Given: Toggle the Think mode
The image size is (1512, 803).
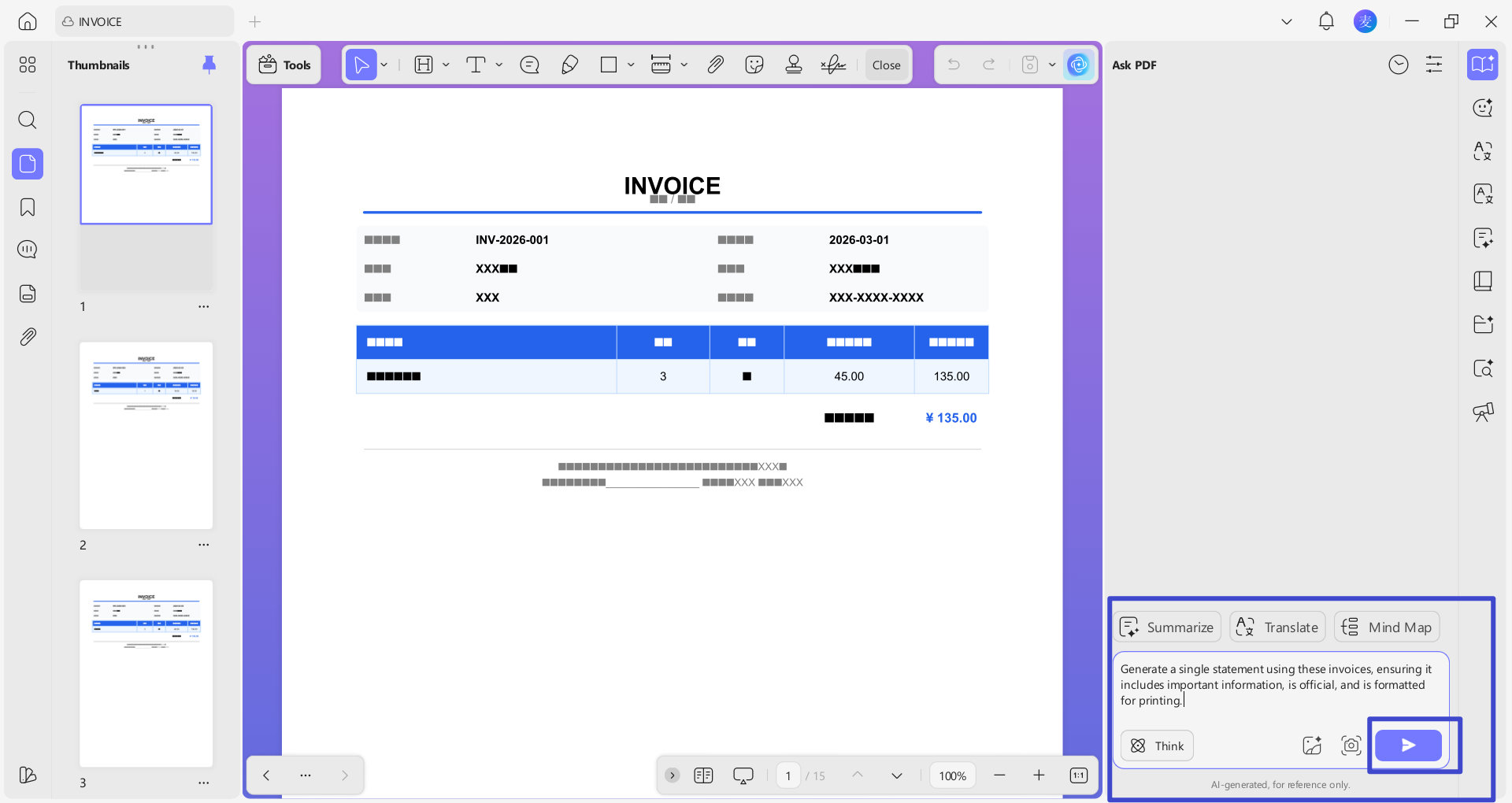Looking at the screenshot, I should [x=1157, y=746].
